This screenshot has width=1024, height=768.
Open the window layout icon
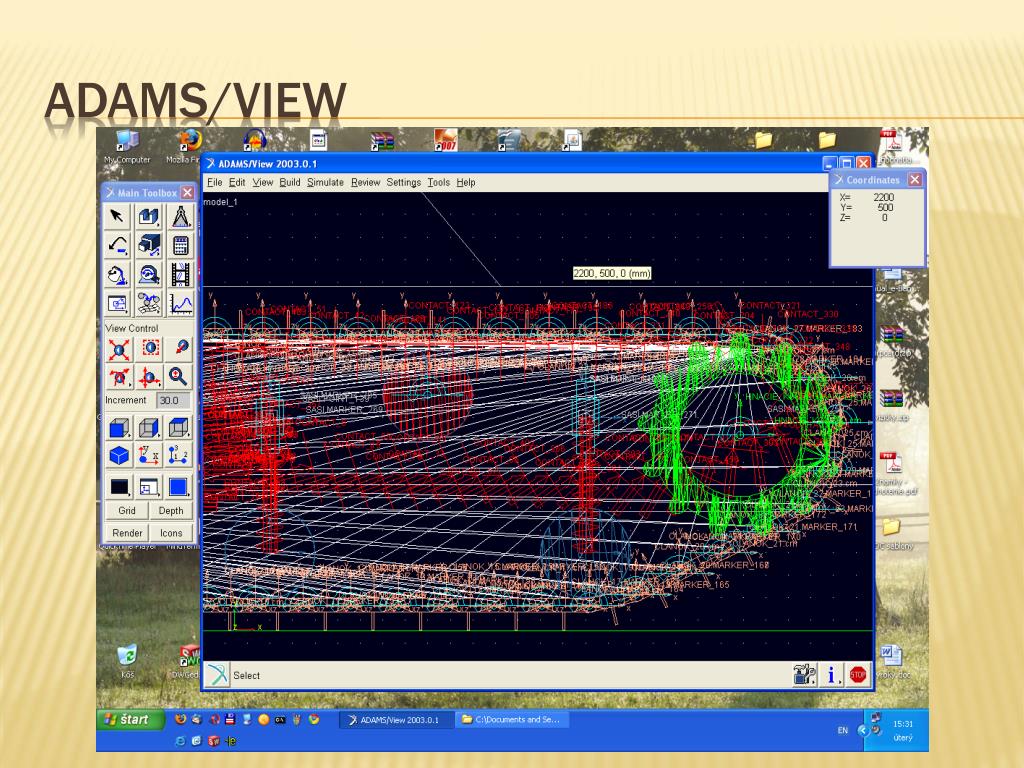pyautogui.click(x=150, y=487)
